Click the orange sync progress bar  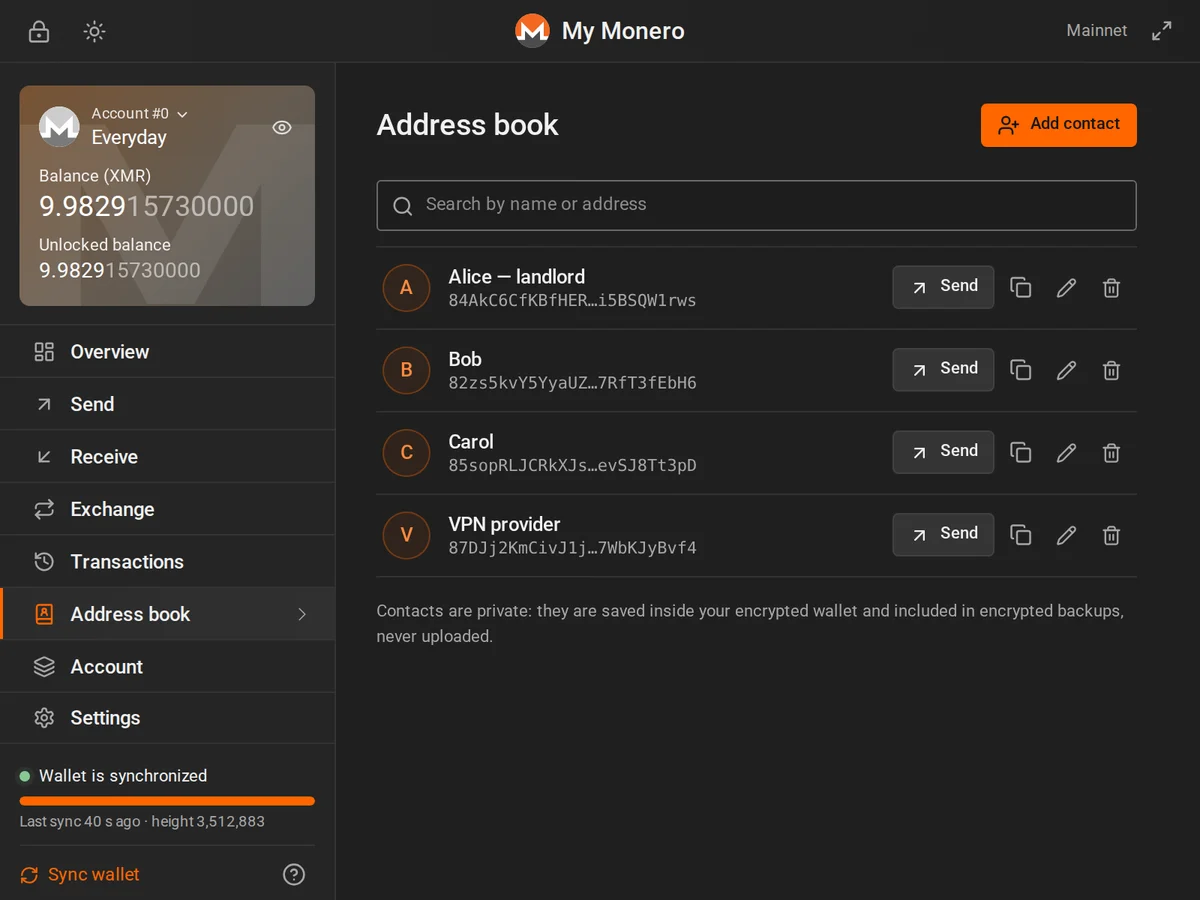(167, 801)
